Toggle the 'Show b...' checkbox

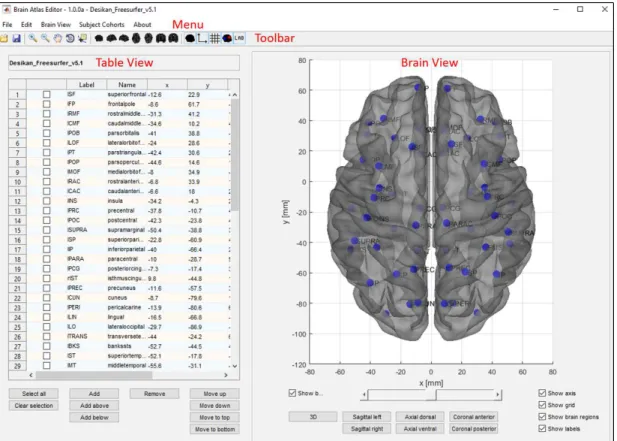(292, 393)
